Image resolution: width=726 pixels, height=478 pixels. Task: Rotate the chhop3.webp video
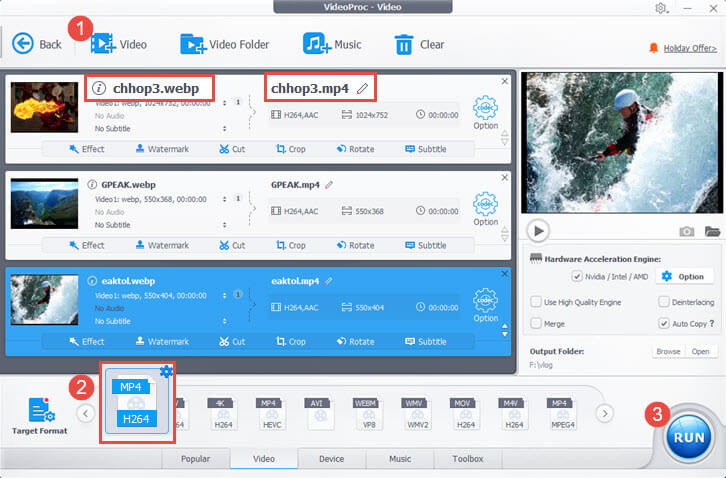[356, 149]
